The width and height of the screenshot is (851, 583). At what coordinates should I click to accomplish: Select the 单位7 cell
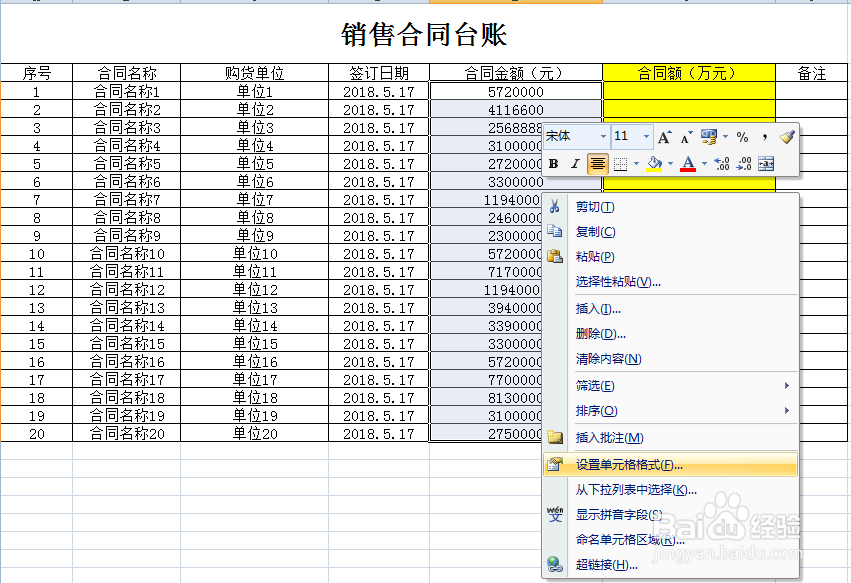(x=255, y=199)
